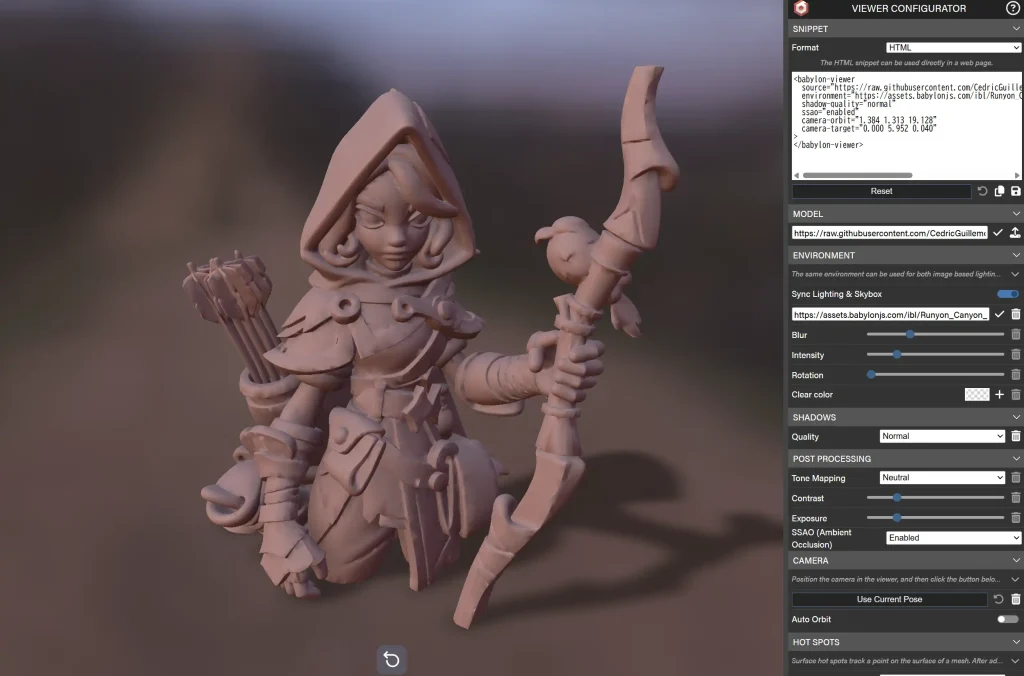
Task: Click the Use Current Pose button
Action: 889,599
